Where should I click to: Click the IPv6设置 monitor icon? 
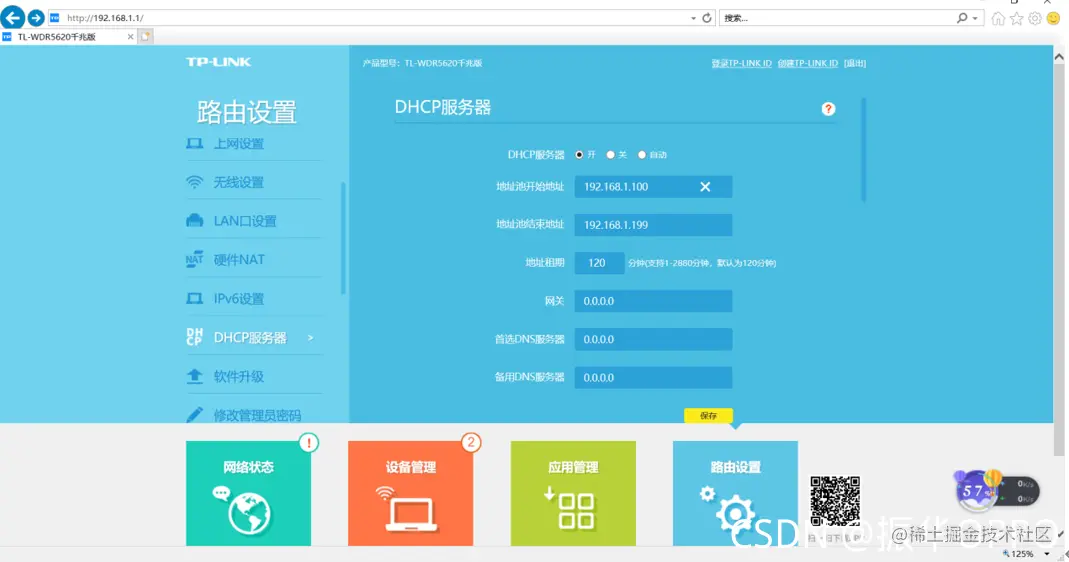point(194,299)
